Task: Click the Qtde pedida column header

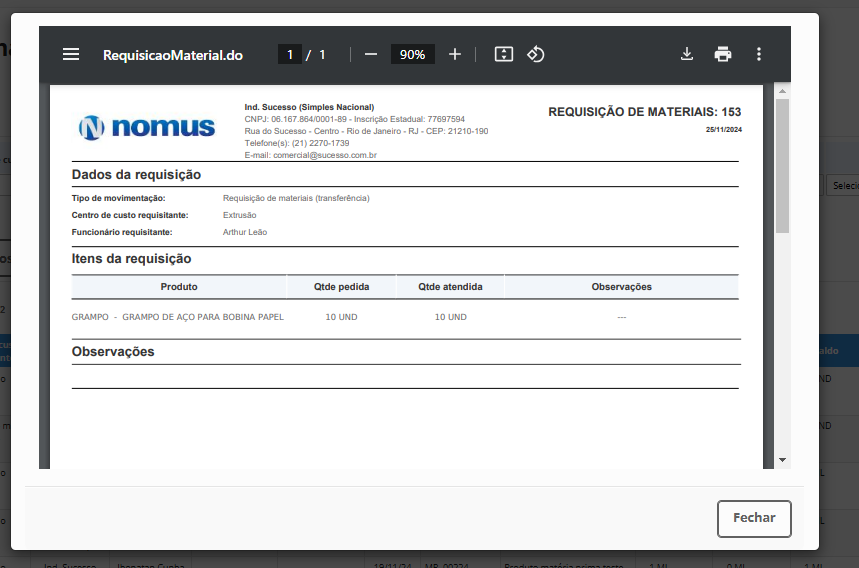Action: tap(341, 287)
